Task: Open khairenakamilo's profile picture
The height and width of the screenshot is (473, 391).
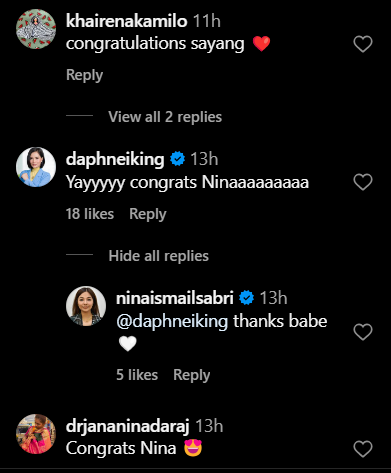Action: (x=36, y=29)
